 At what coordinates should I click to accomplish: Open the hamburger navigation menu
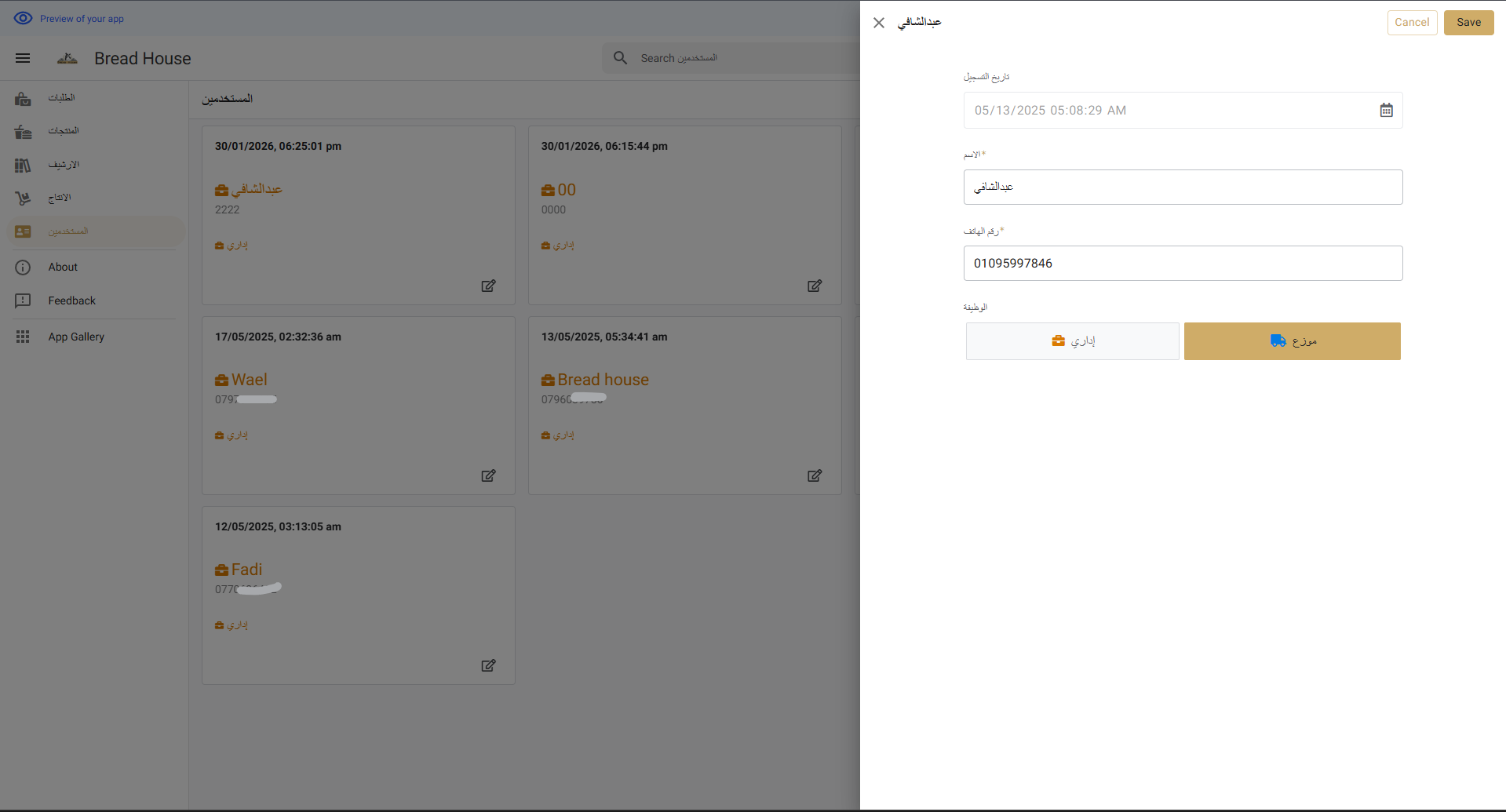[x=23, y=58]
